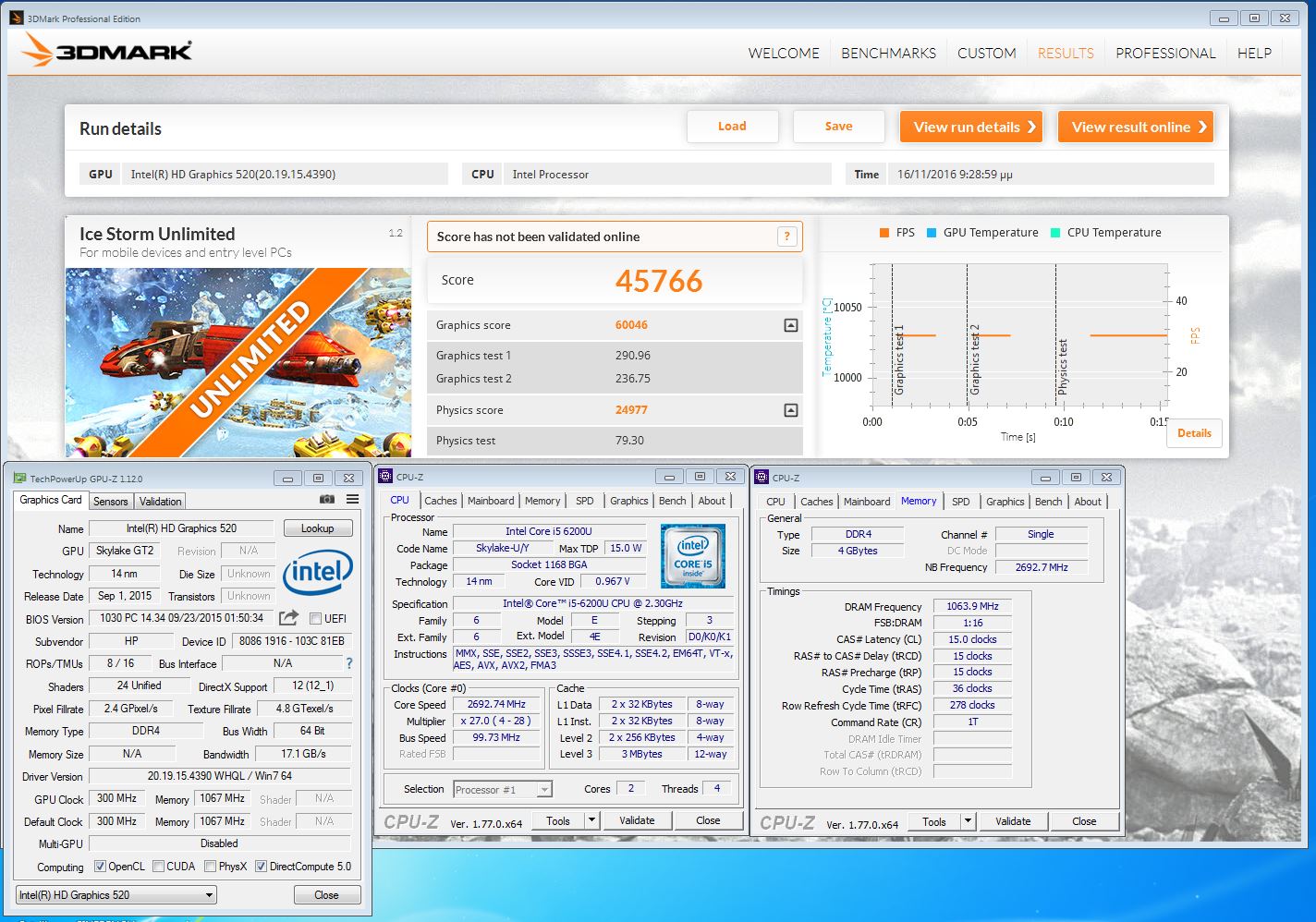Open Mainboard tab in CPU-Z CPU window

(491, 501)
